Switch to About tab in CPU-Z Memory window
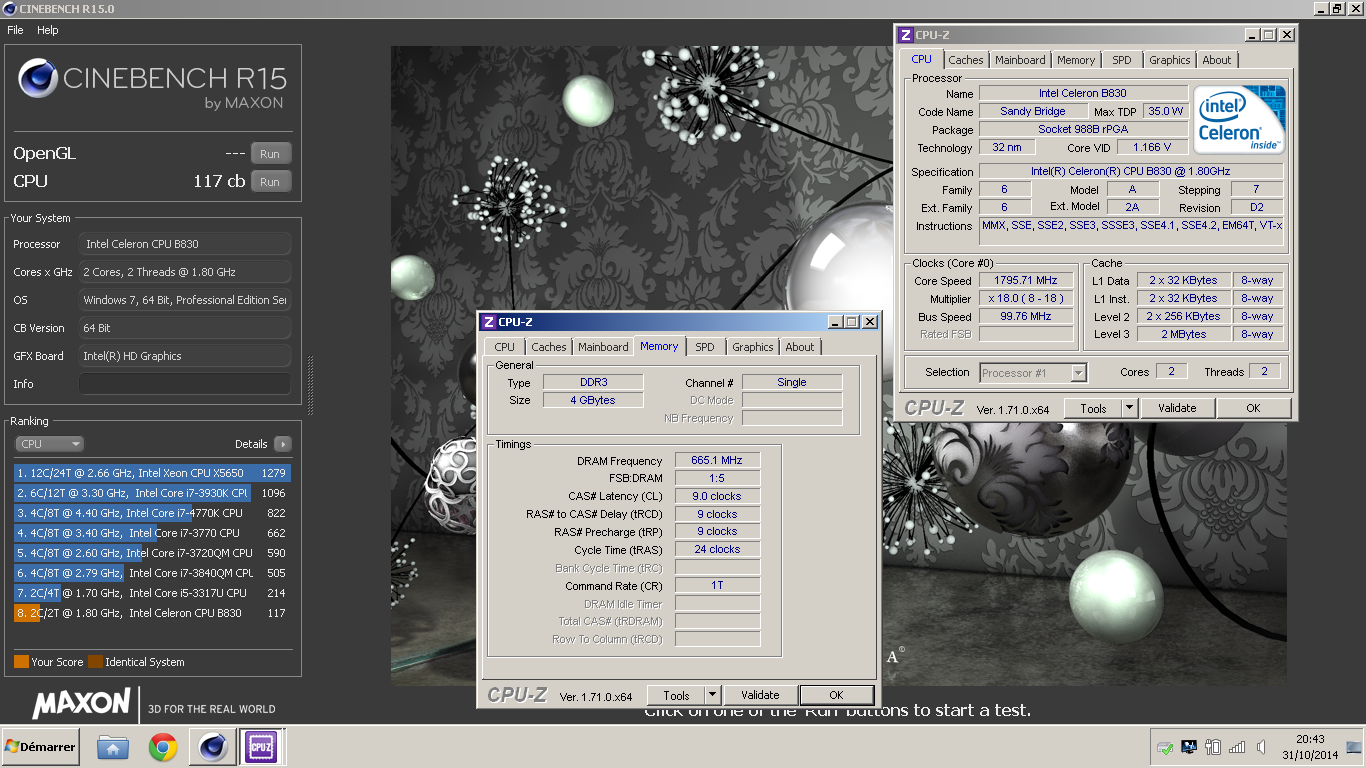 pos(800,347)
